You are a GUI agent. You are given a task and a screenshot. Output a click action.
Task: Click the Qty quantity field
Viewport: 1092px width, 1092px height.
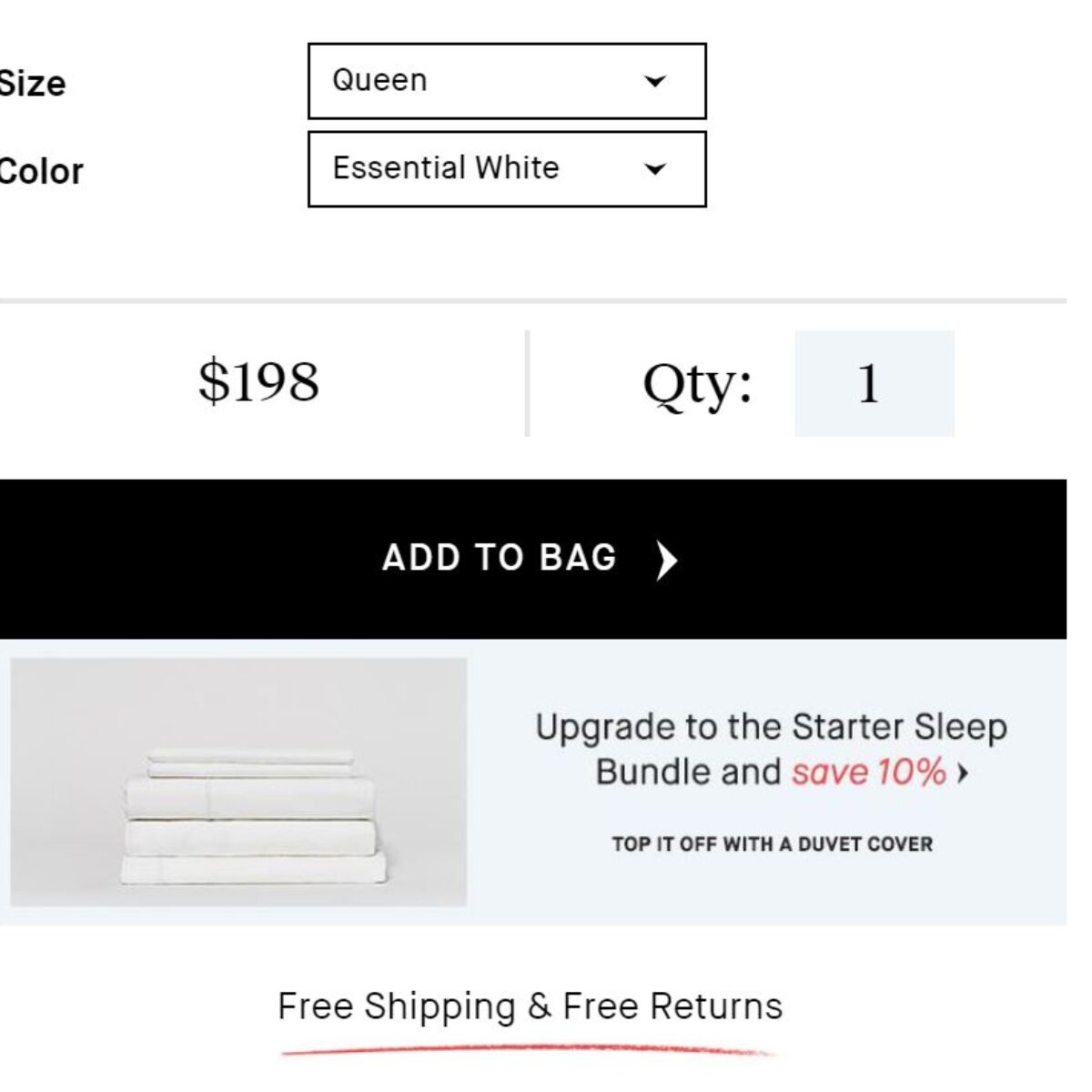[875, 383]
